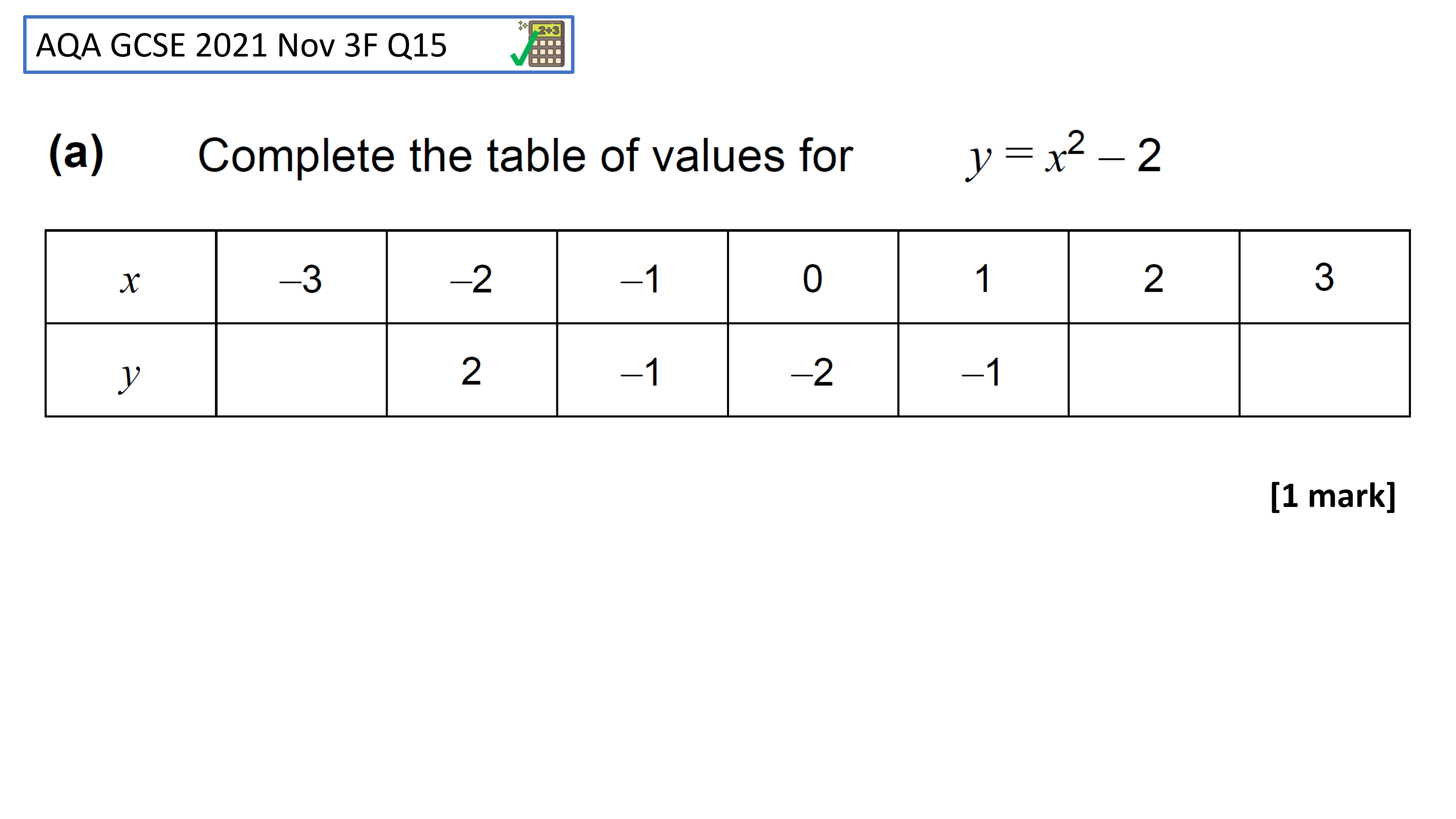Click the equation y = x² – 2
Viewport: 1456px width, 819px height.
click(x=1063, y=155)
